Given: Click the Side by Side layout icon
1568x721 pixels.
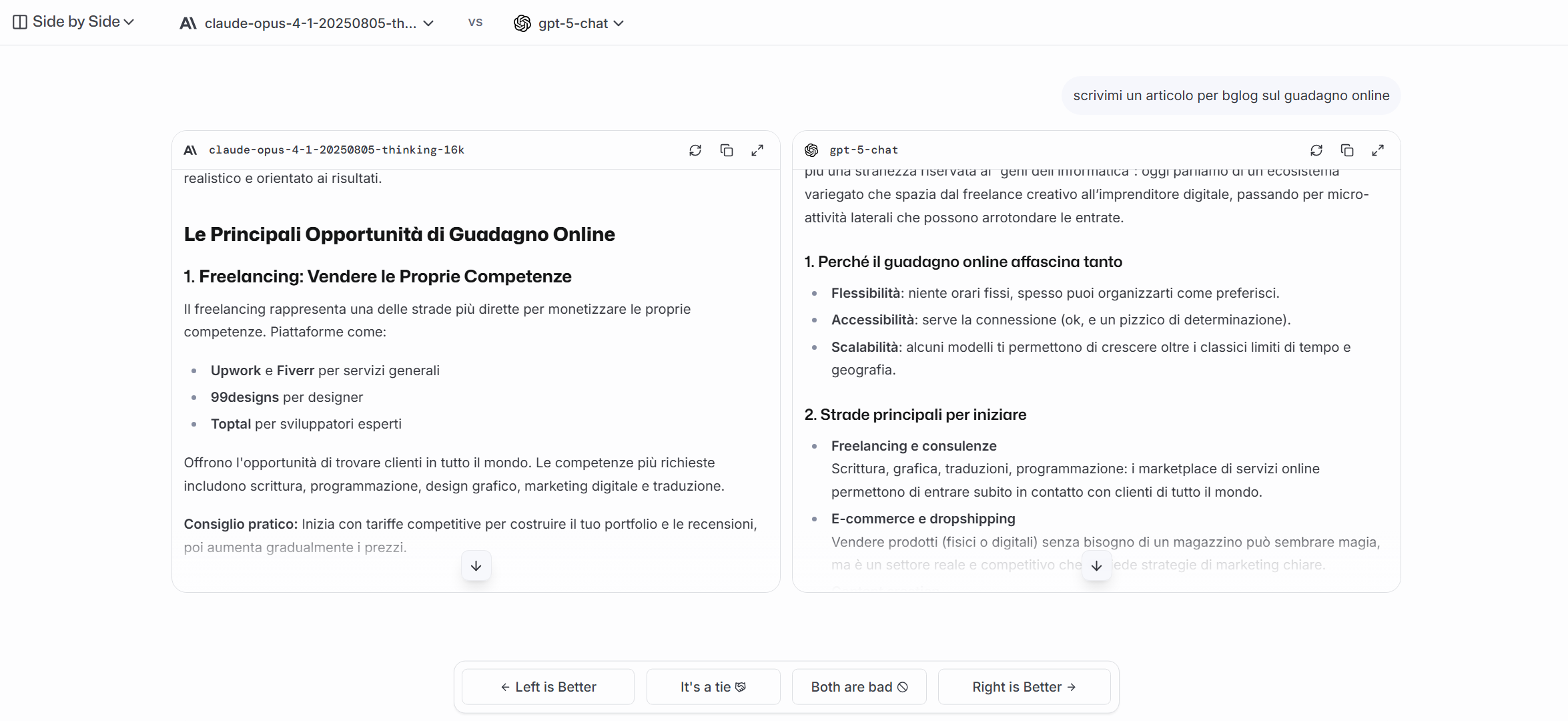Looking at the screenshot, I should 20,22.
